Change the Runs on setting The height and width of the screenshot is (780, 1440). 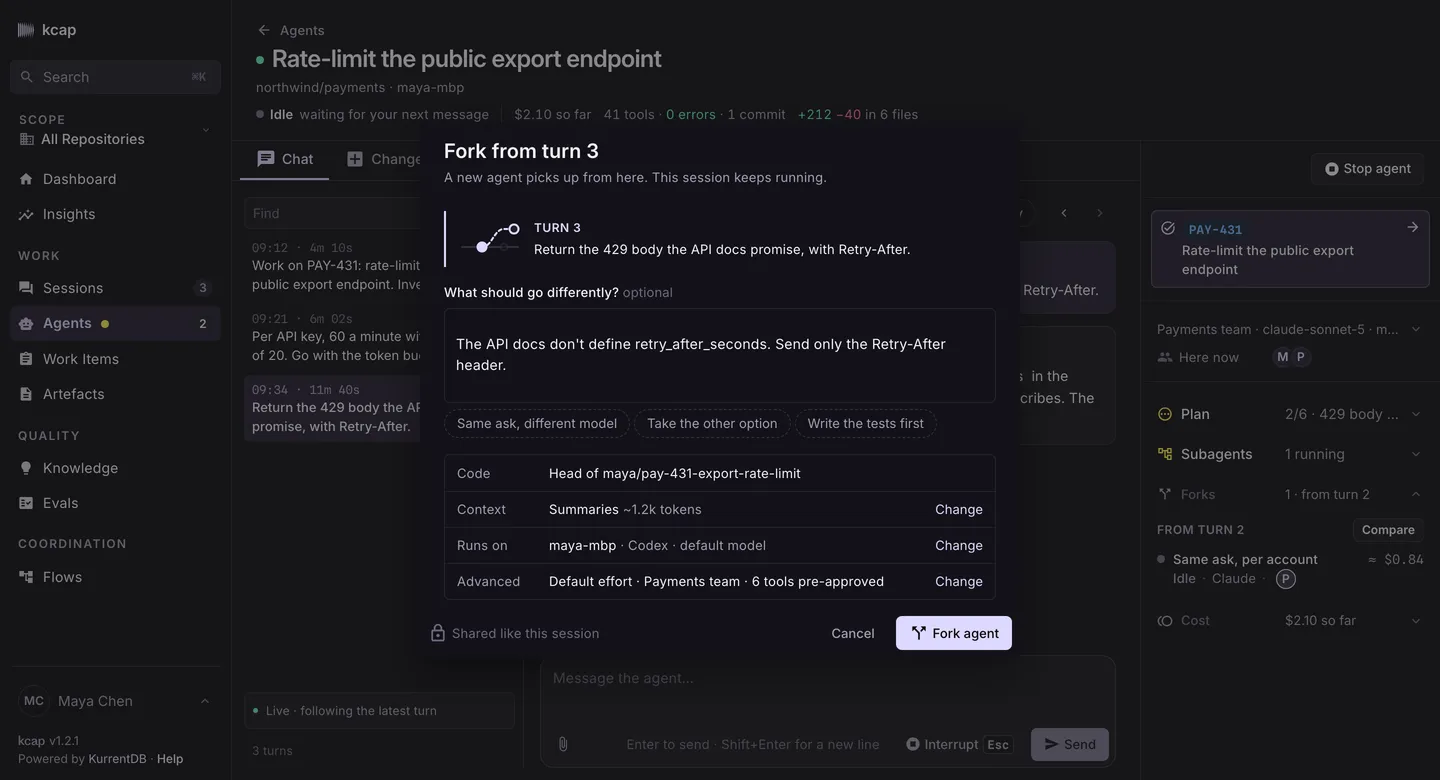pyautogui.click(x=959, y=545)
